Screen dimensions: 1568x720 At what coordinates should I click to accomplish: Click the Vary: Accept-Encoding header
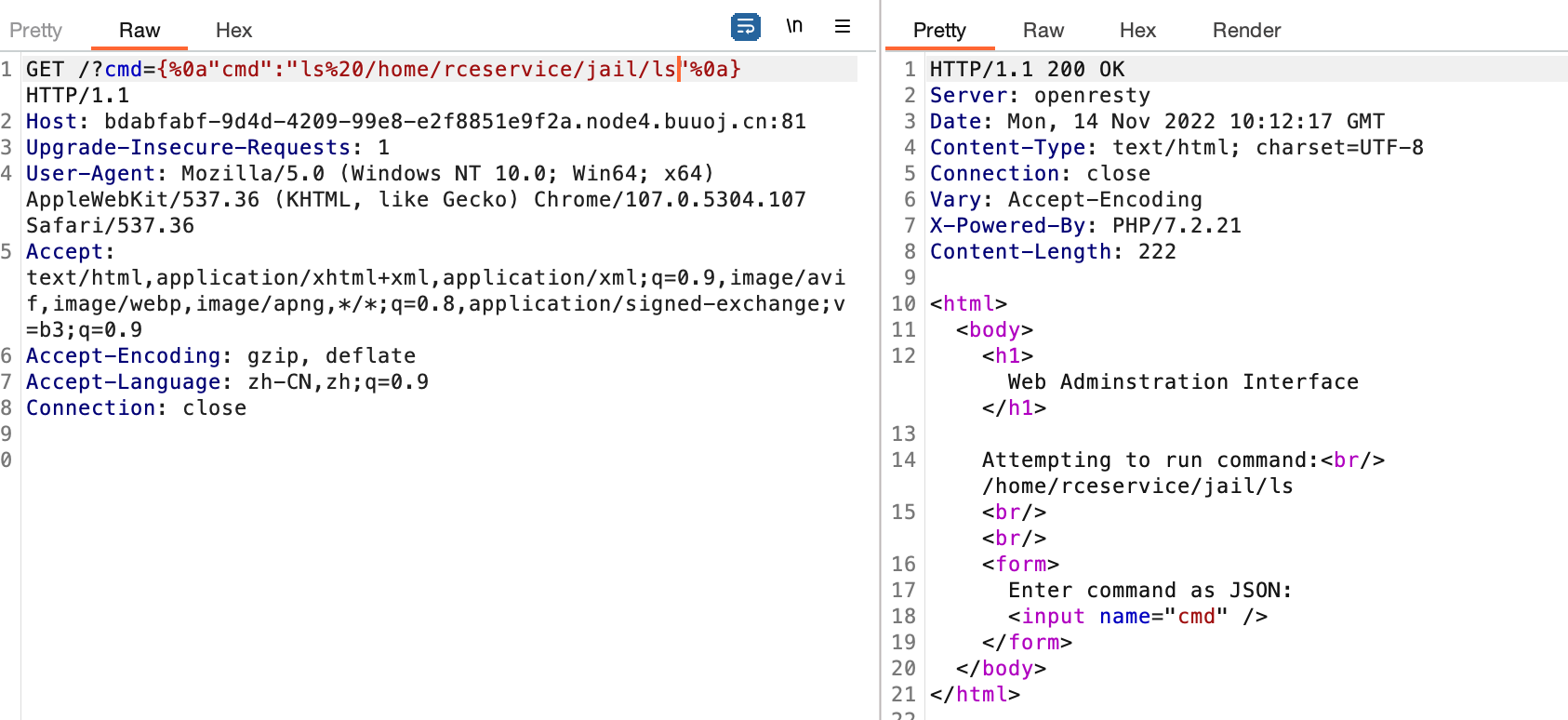point(1066,199)
